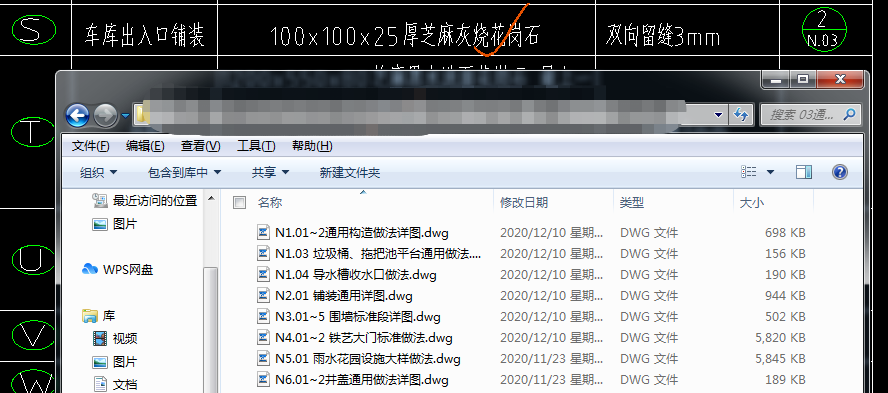Select file N4.01~2 铁艺大门标准做法.dwg
Image resolution: width=888 pixels, height=393 pixels.
pyautogui.click(x=364, y=338)
